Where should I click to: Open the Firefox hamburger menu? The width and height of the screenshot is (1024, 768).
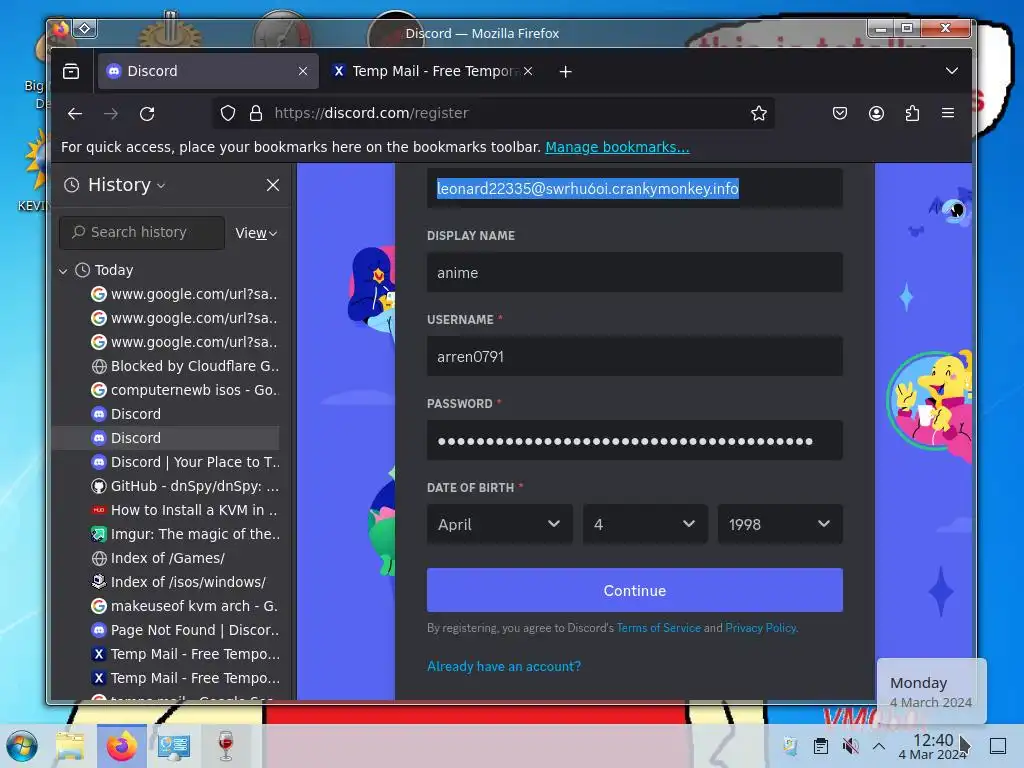[948, 113]
